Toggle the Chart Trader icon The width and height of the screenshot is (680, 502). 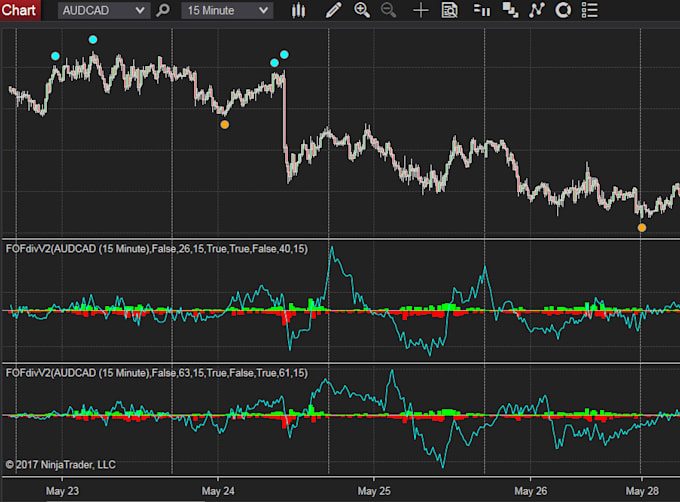point(481,11)
